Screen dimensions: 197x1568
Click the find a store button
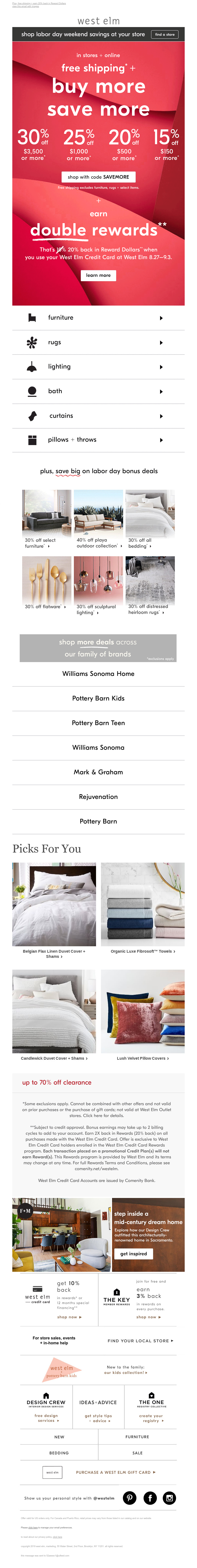coord(165,35)
